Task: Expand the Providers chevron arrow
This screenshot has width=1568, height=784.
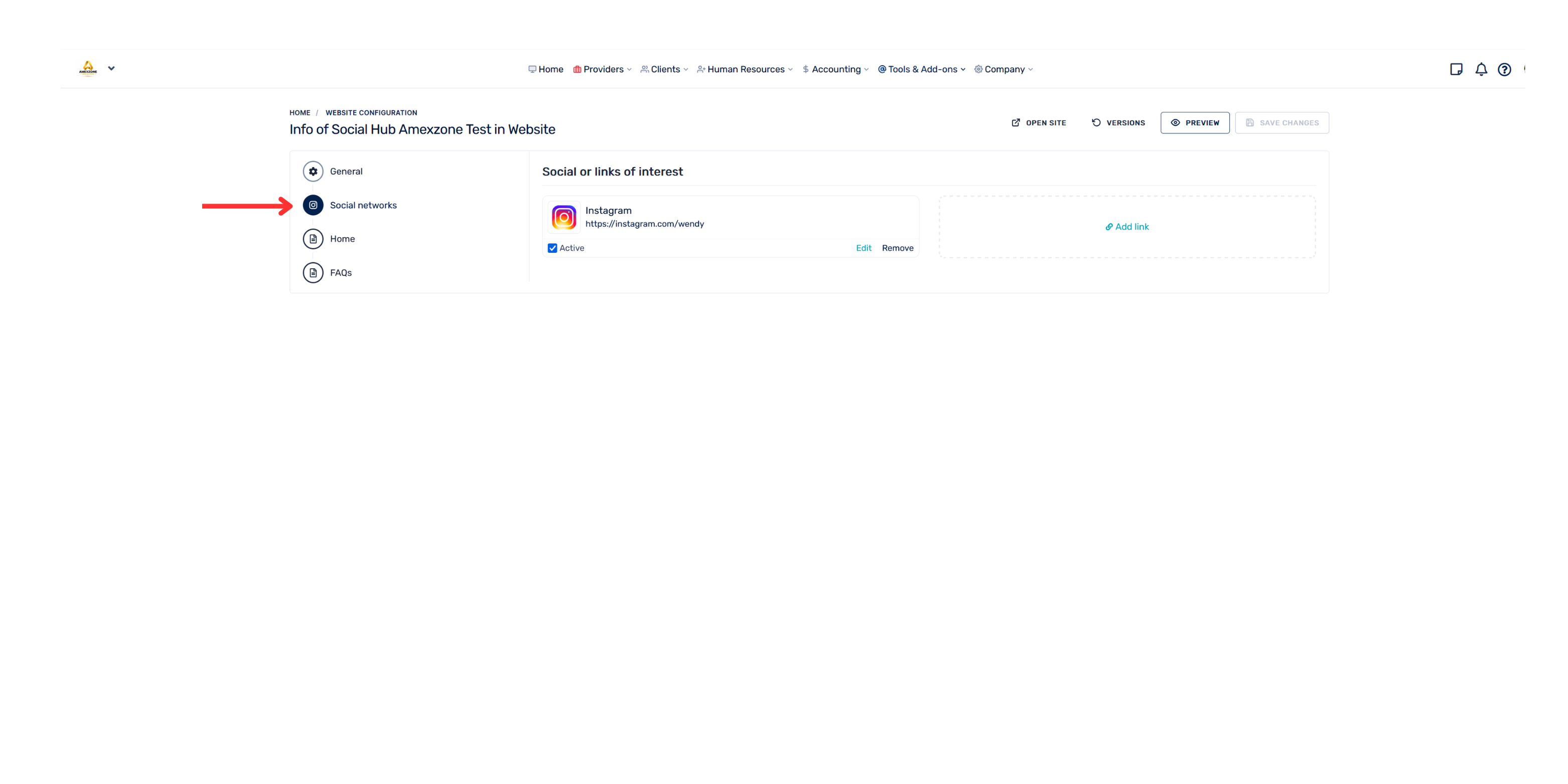Action: 629,69
